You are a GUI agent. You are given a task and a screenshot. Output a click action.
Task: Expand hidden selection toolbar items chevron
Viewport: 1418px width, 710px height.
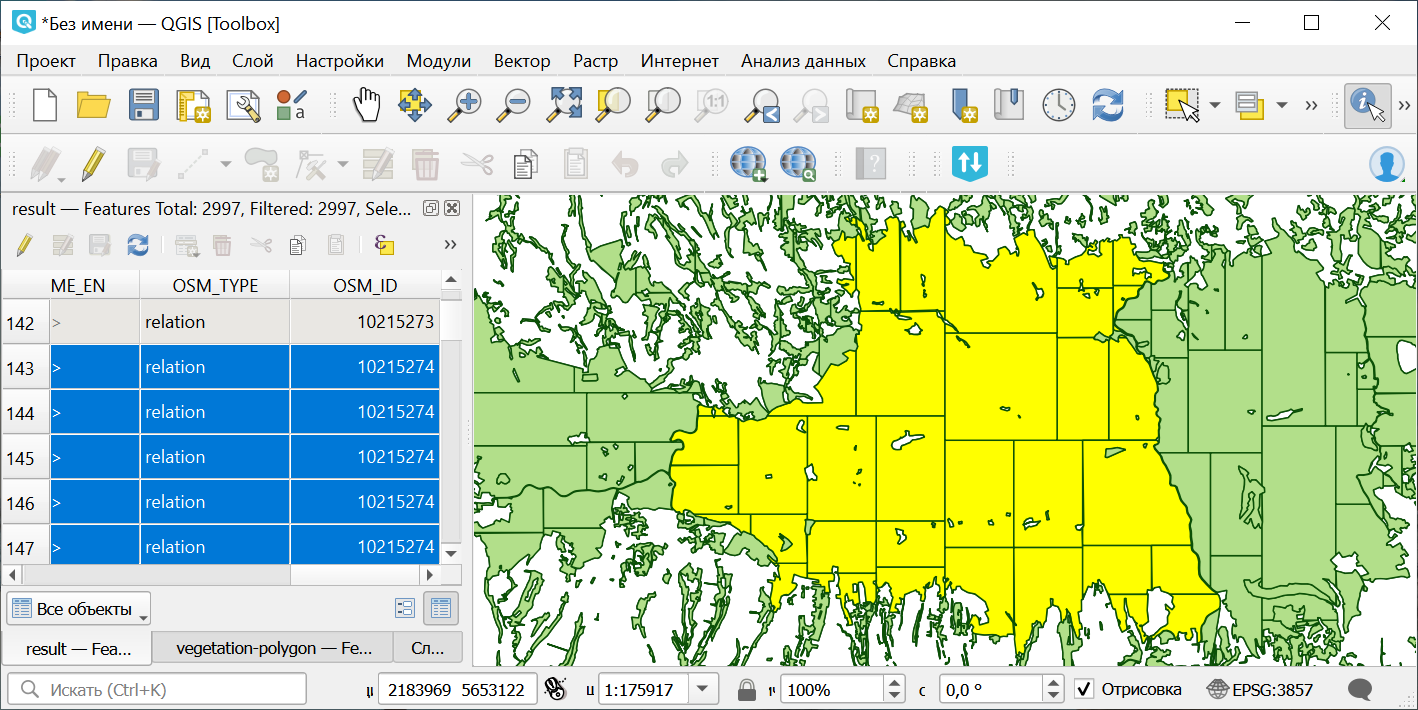coord(1312,105)
